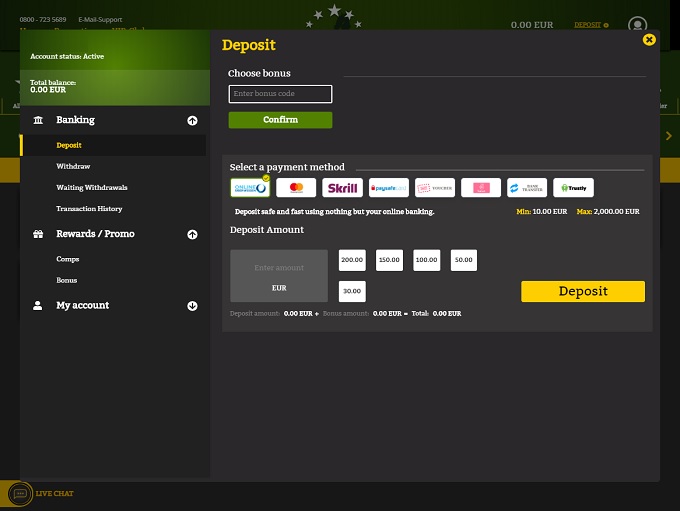The width and height of the screenshot is (680, 511).
Task: Open the Withdraw menu item
Action: [73, 166]
